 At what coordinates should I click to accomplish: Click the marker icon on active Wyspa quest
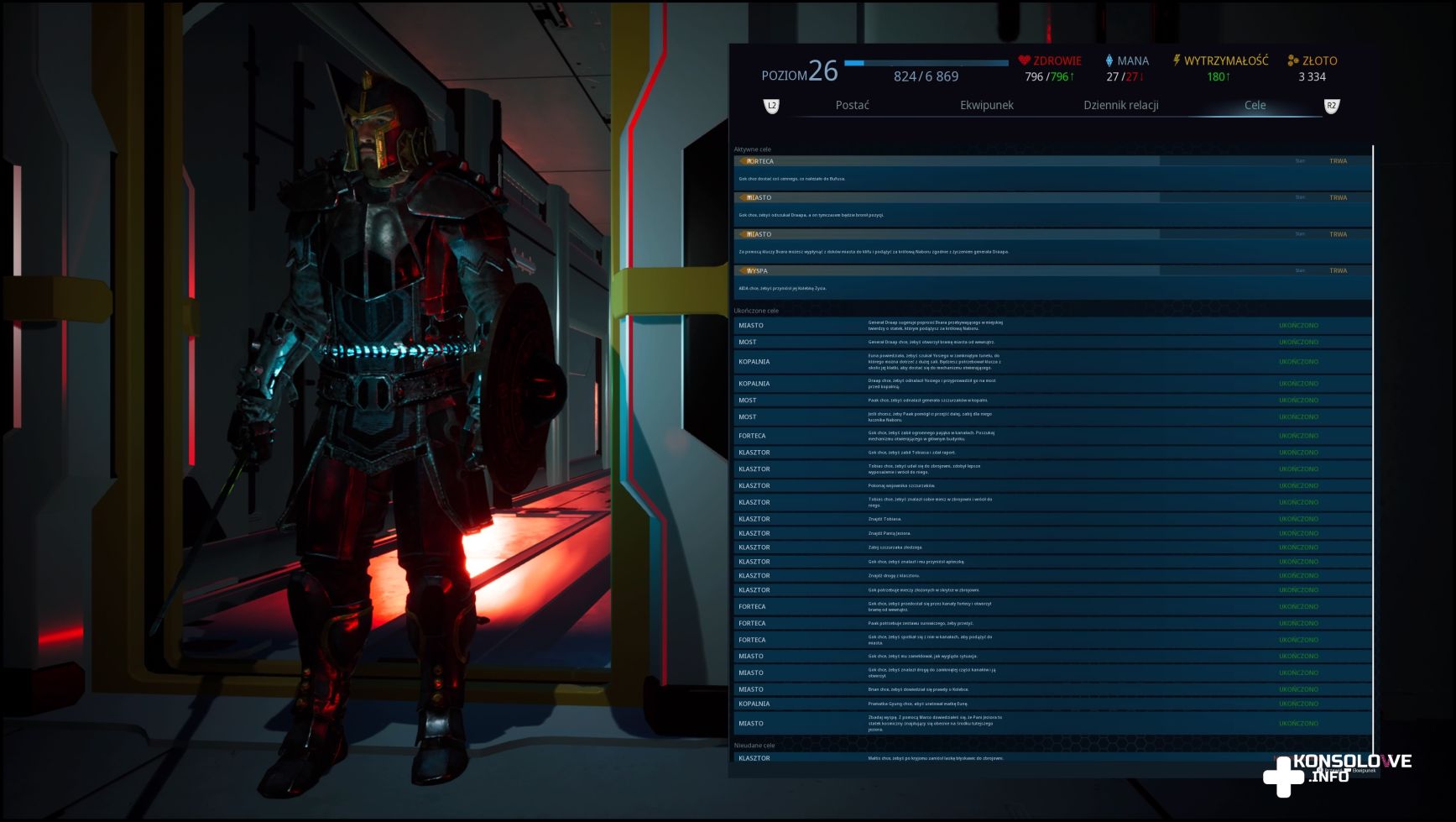point(743,271)
